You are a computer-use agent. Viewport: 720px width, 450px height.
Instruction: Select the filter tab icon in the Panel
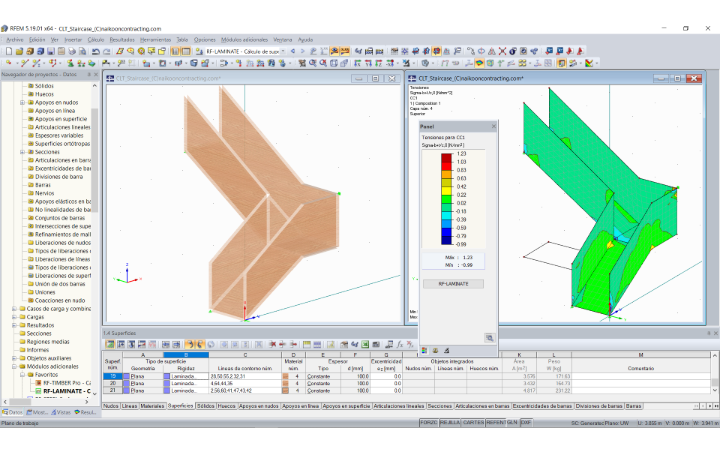[x=446, y=351]
